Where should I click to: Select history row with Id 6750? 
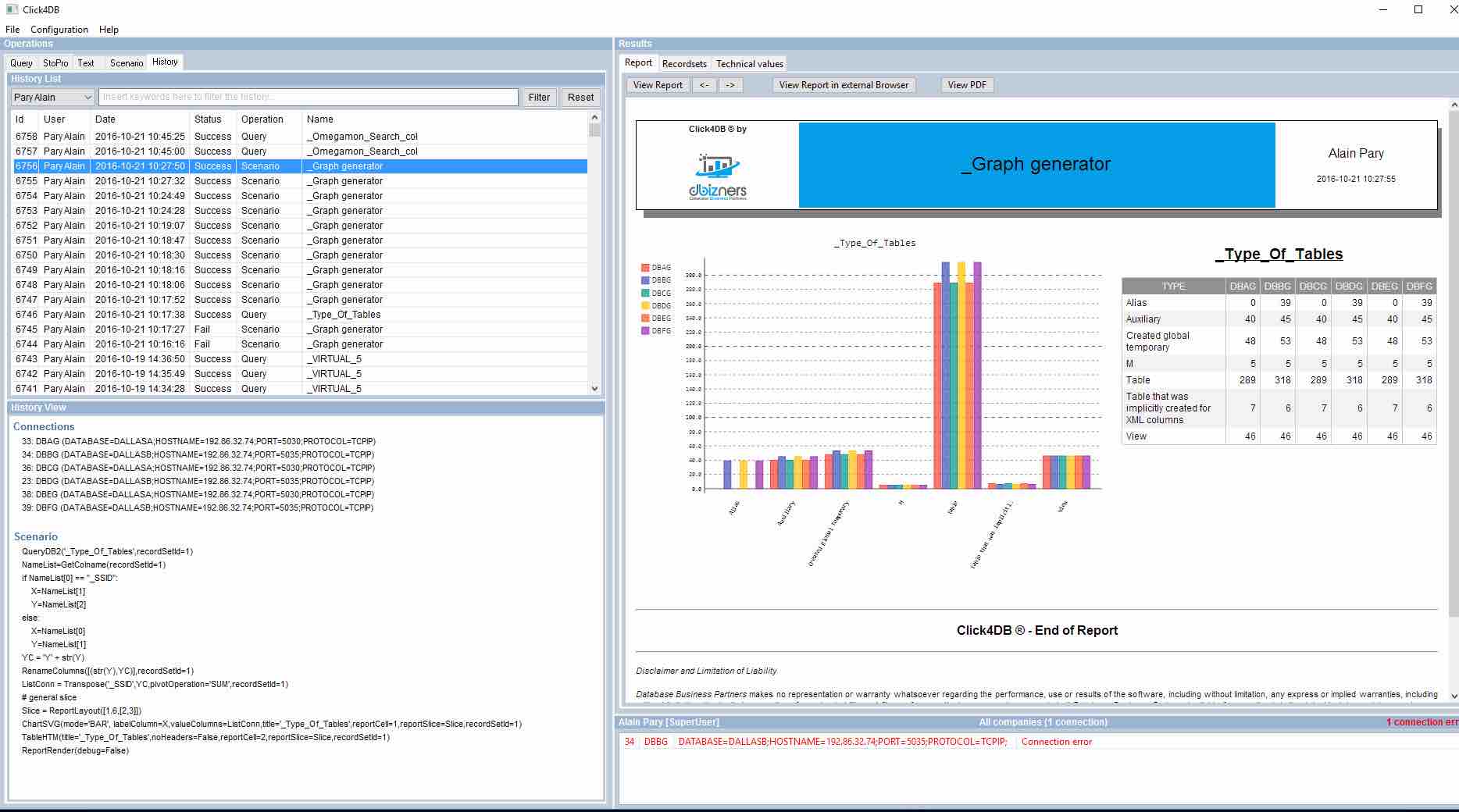(301, 255)
